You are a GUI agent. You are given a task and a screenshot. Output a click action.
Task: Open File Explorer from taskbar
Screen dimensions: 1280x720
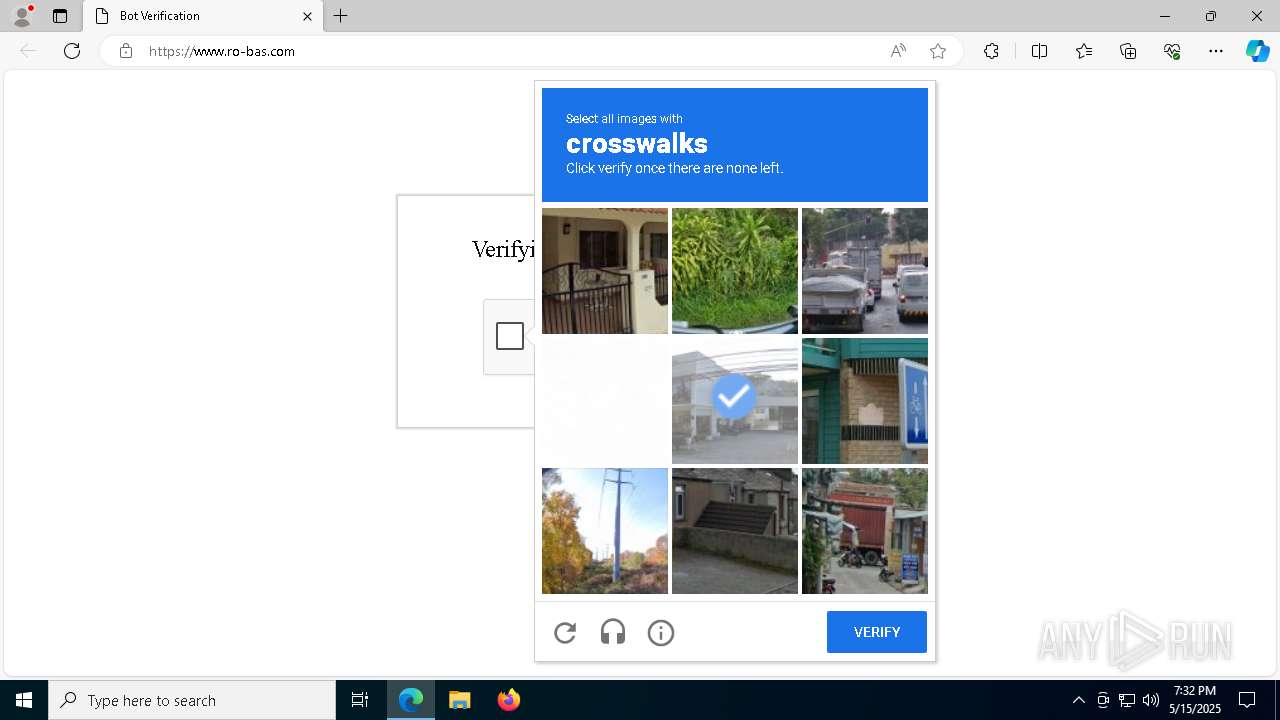460,700
